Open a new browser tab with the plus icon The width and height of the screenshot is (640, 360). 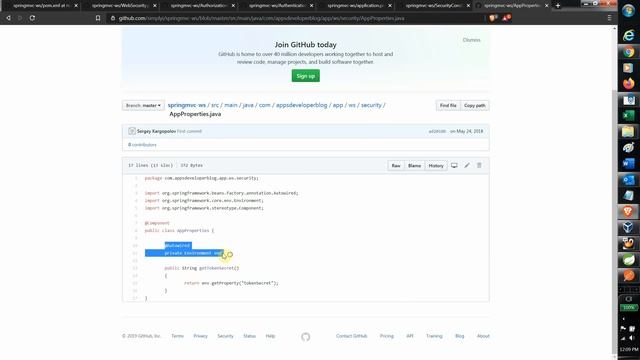(558, 6)
